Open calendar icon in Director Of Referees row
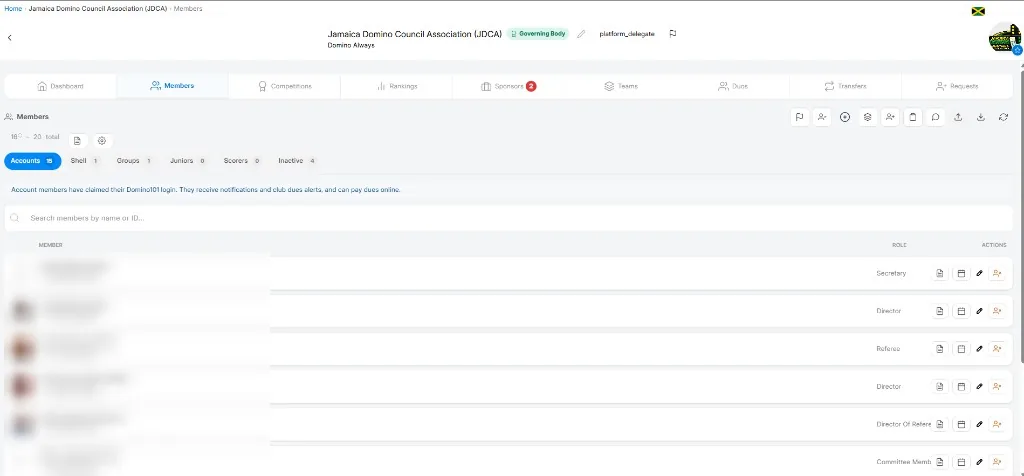 click(x=961, y=424)
